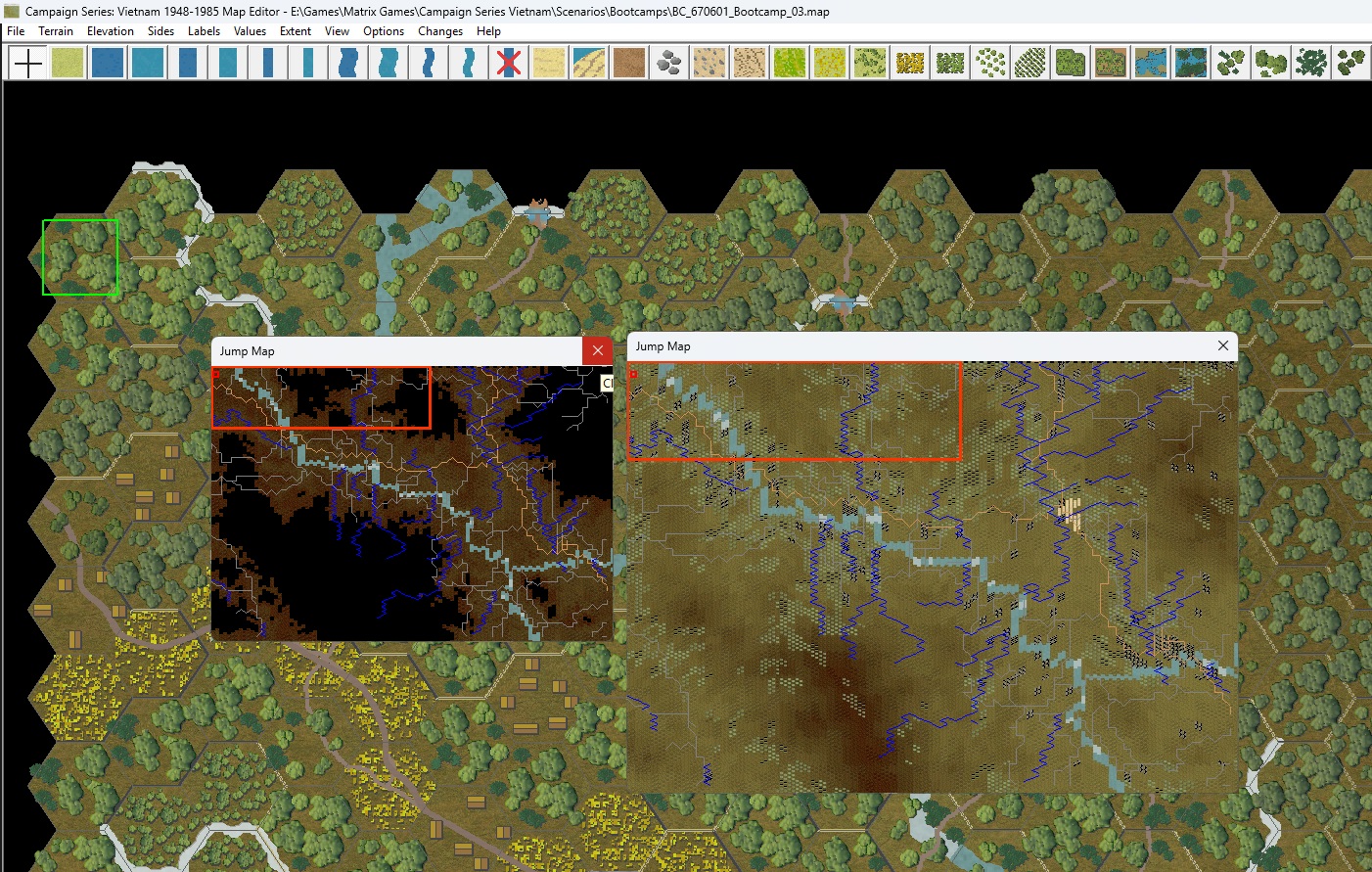Pick the teal thin wavy stream tile
The width and height of the screenshot is (1372, 872).
point(469,63)
